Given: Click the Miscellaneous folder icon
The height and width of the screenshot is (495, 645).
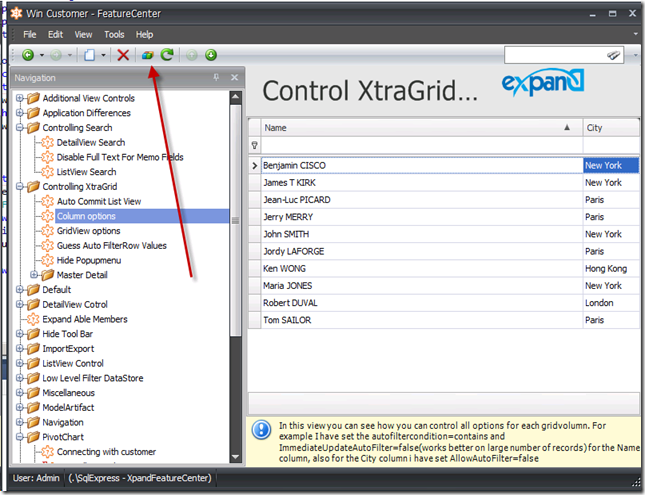Looking at the screenshot, I should coord(33,393).
